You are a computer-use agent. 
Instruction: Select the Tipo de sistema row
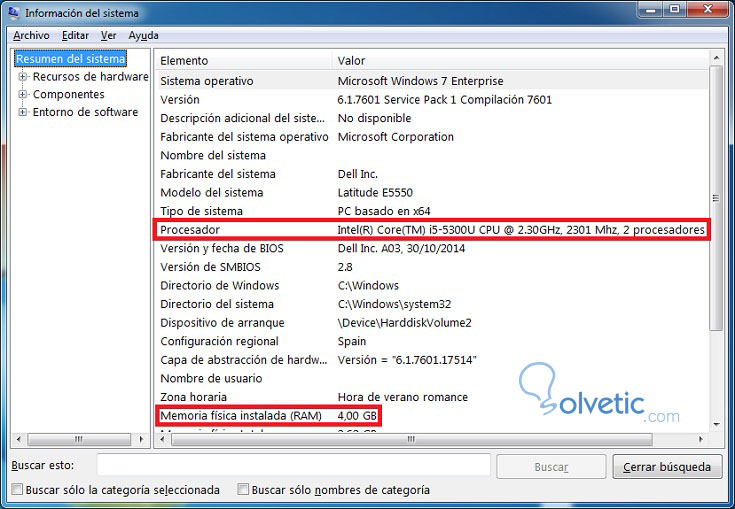pos(432,211)
